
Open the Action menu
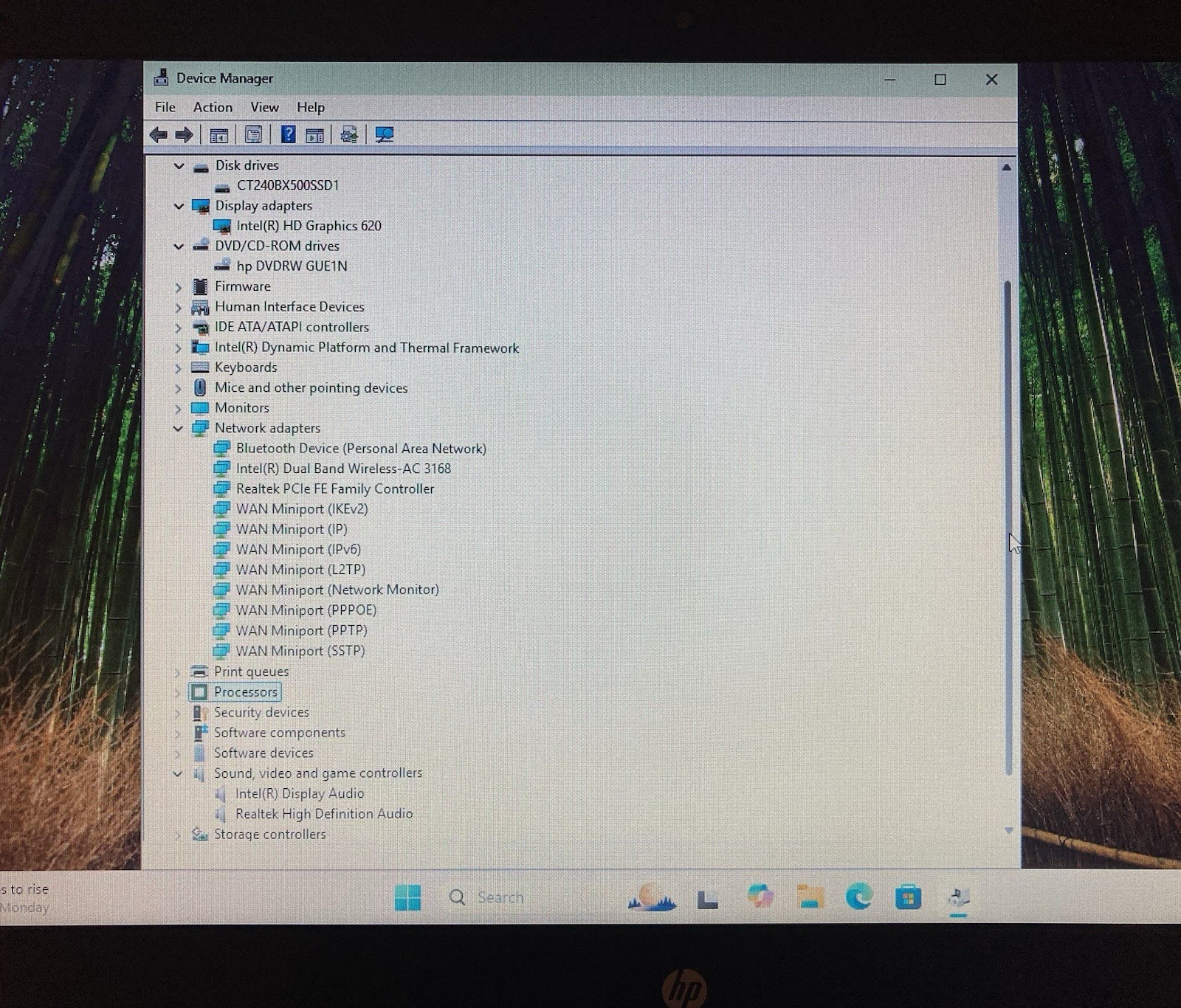(x=213, y=107)
